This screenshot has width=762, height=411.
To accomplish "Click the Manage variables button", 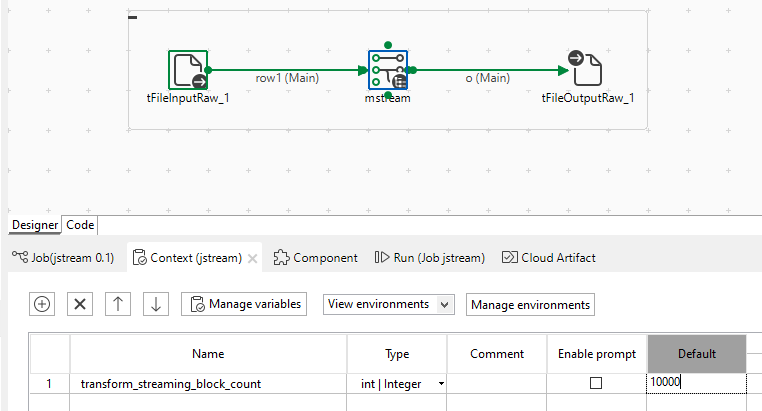I will click(244, 304).
